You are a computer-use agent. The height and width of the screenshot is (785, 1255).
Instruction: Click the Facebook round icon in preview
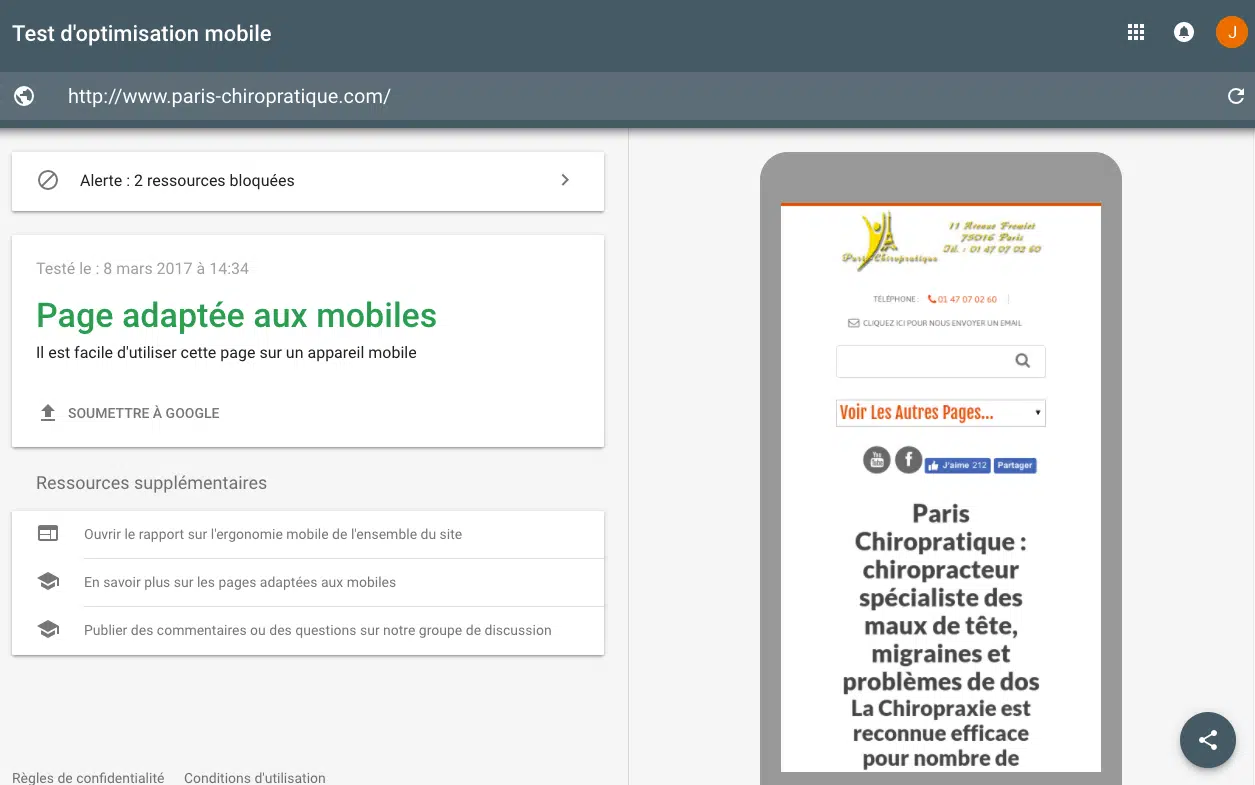[x=908, y=460]
